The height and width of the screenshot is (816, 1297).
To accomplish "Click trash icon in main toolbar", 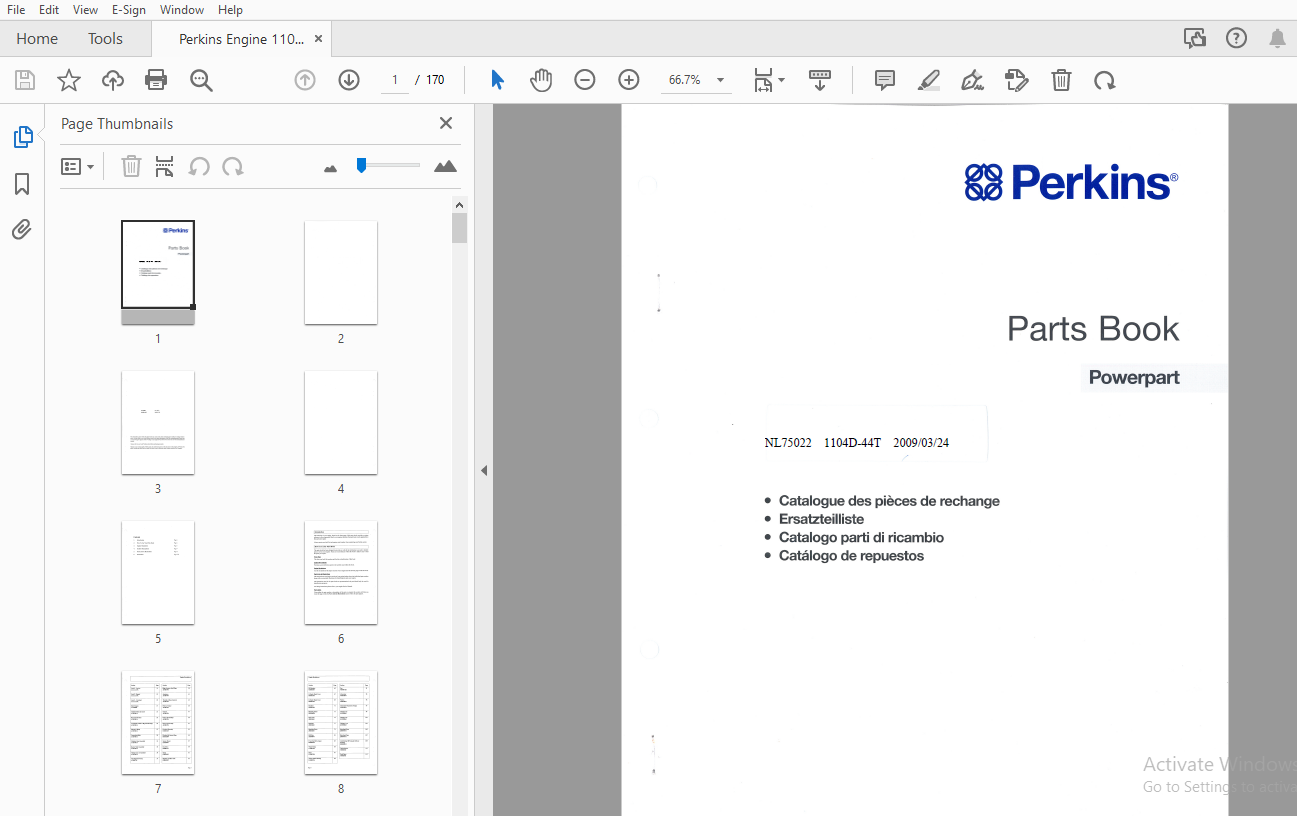I will tap(1061, 80).
